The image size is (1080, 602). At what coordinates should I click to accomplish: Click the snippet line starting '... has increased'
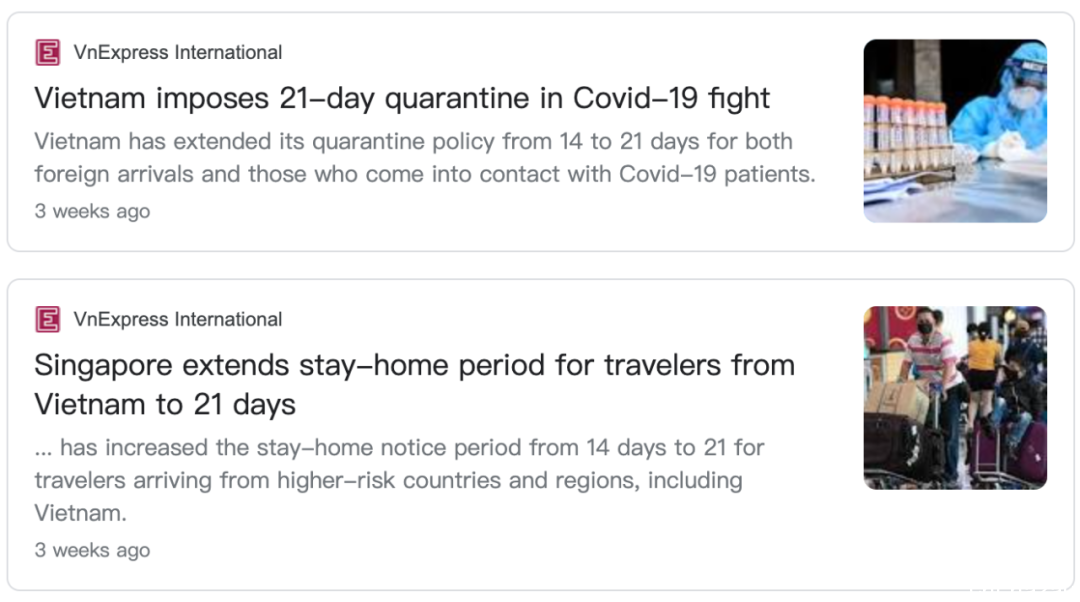click(399, 448)
